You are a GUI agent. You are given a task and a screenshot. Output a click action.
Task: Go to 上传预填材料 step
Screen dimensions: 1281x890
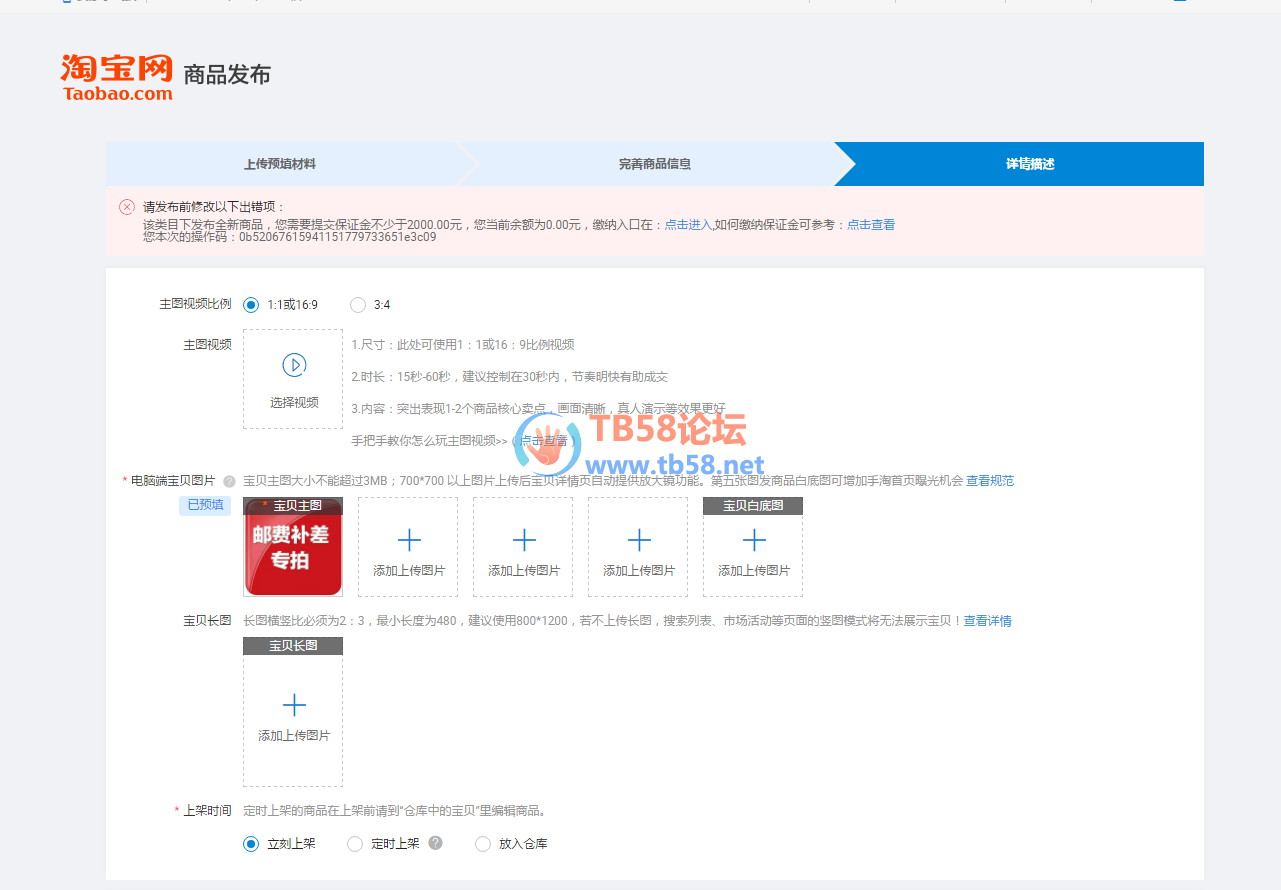click(280, 164)
